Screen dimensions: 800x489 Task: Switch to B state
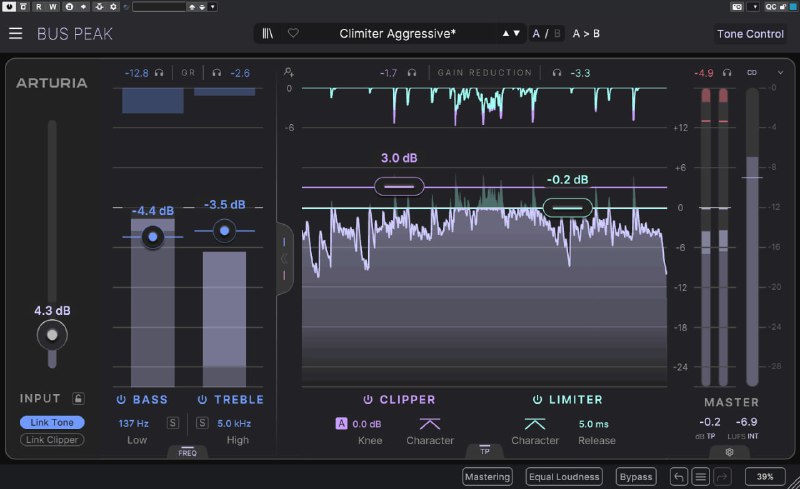coord(557,34)
